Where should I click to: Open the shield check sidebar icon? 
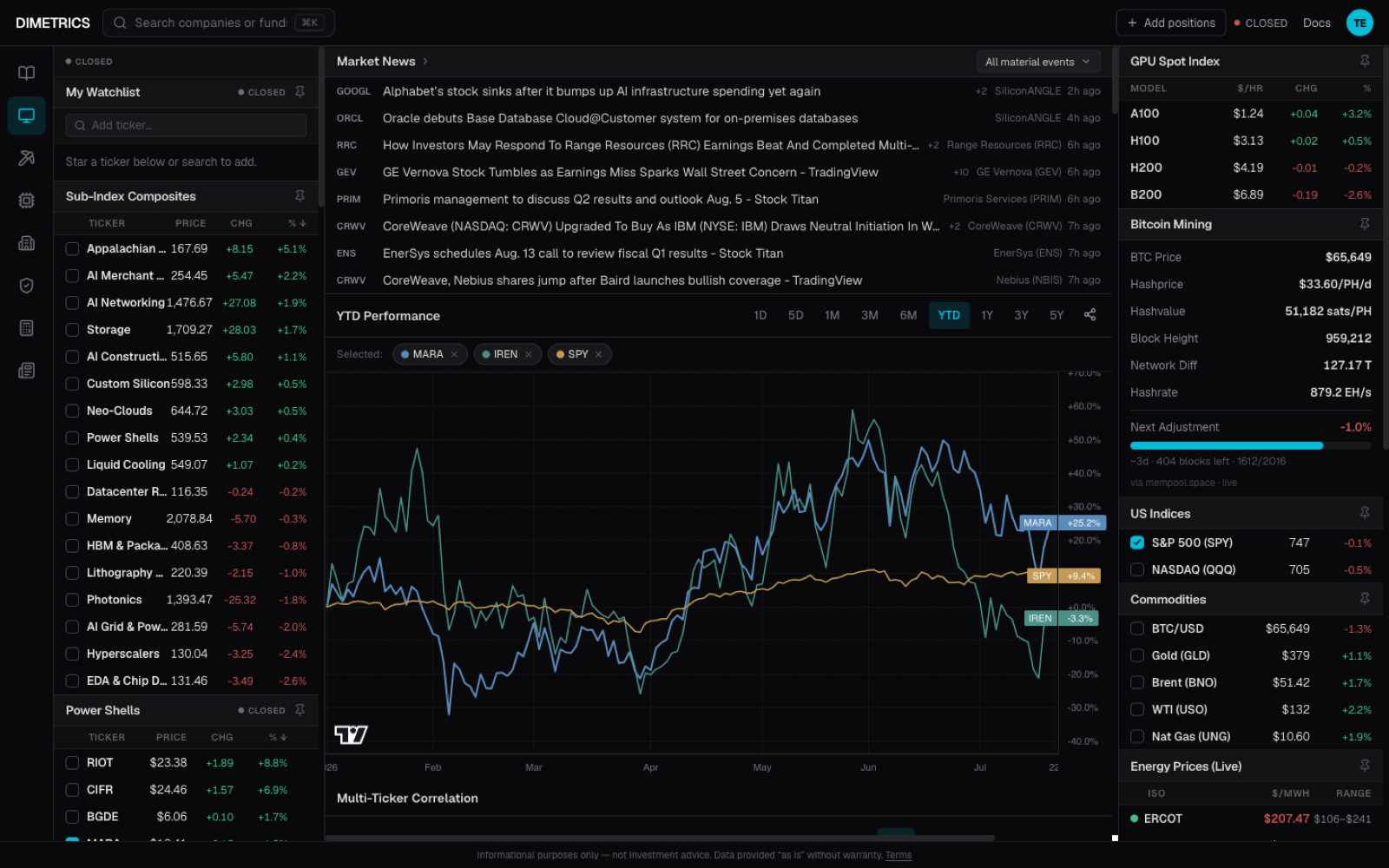[x=26, y=286]
